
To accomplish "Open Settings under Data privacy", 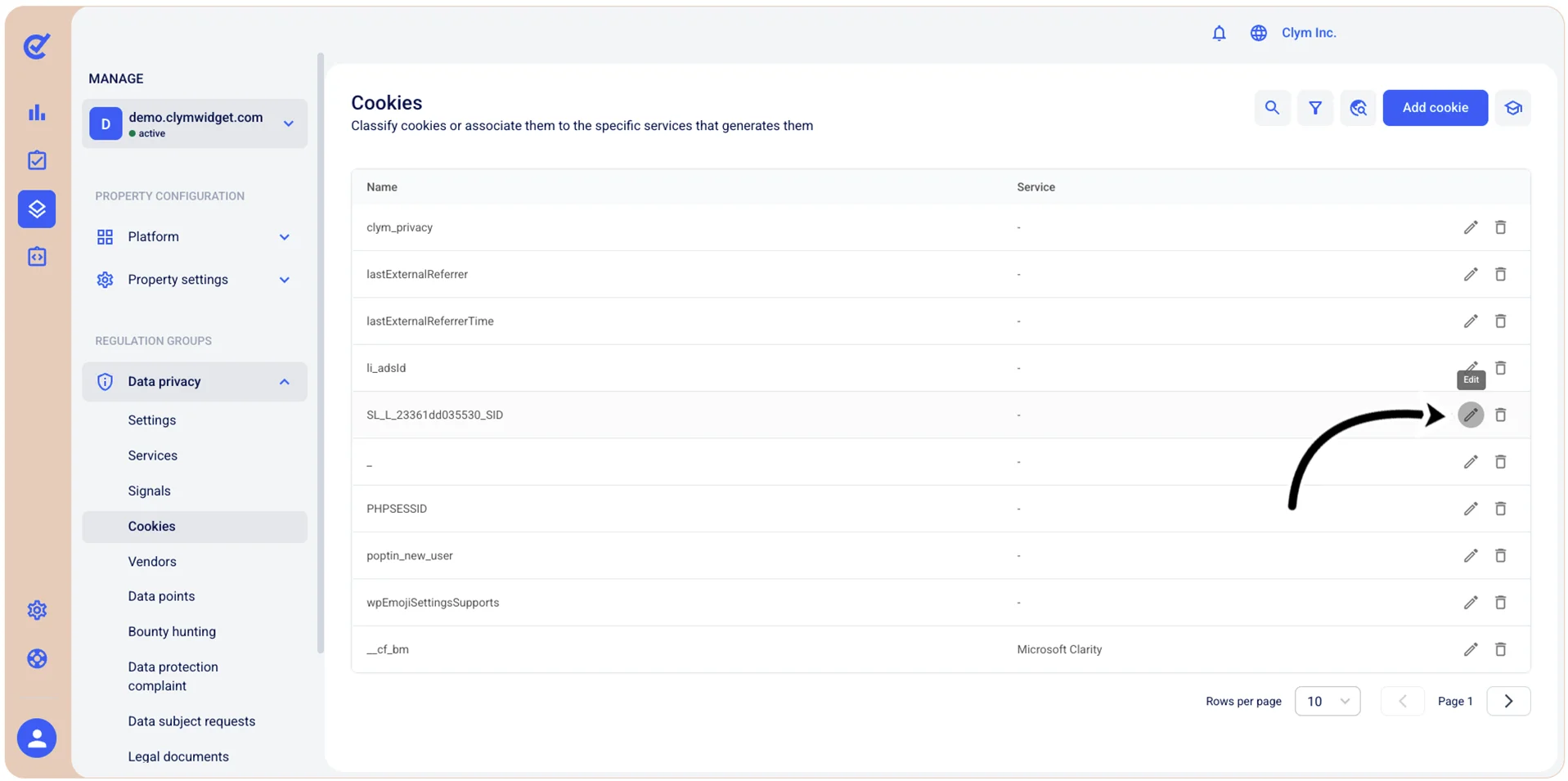I will click(152, 420).
